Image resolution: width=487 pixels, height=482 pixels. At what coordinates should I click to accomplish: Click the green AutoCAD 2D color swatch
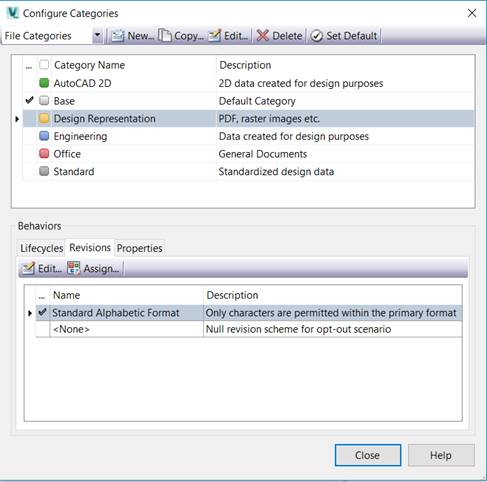pyautogui.click(x=44, y=83)
